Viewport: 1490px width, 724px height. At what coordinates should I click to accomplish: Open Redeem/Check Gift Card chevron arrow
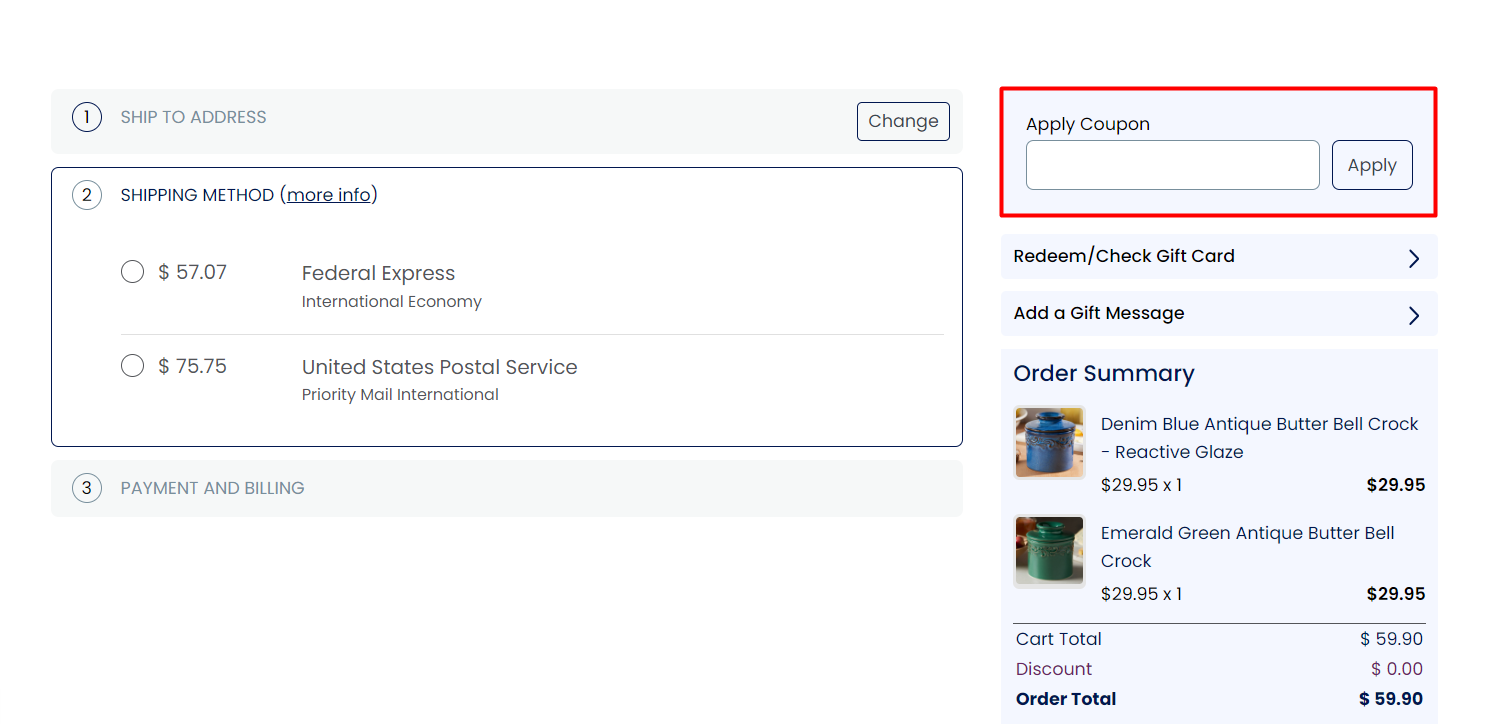tap(1414, 258)
